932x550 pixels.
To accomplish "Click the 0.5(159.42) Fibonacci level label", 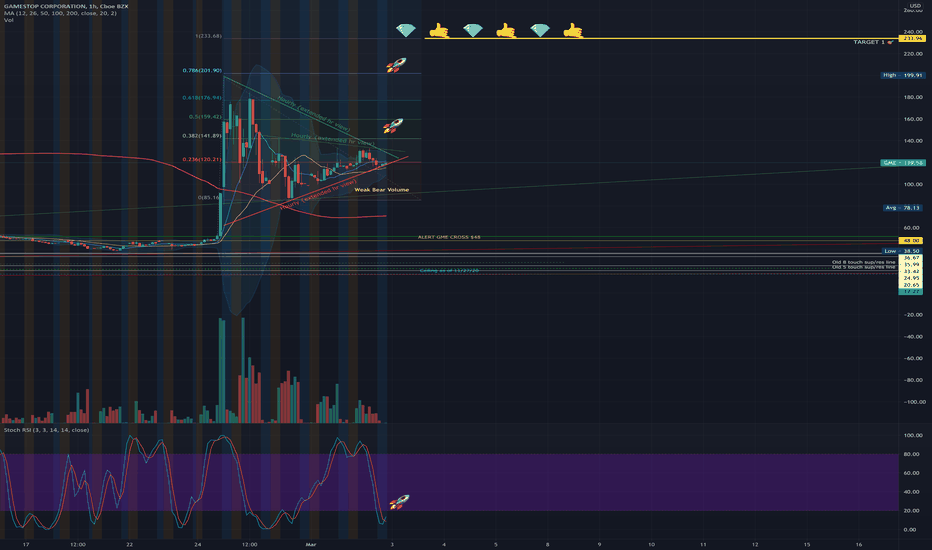I will click(205, 117).
